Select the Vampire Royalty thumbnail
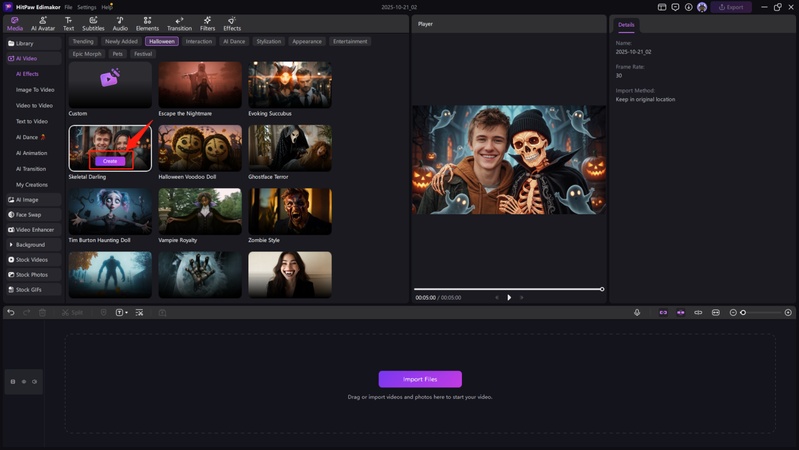799x450 pixels. click(200, 211)
